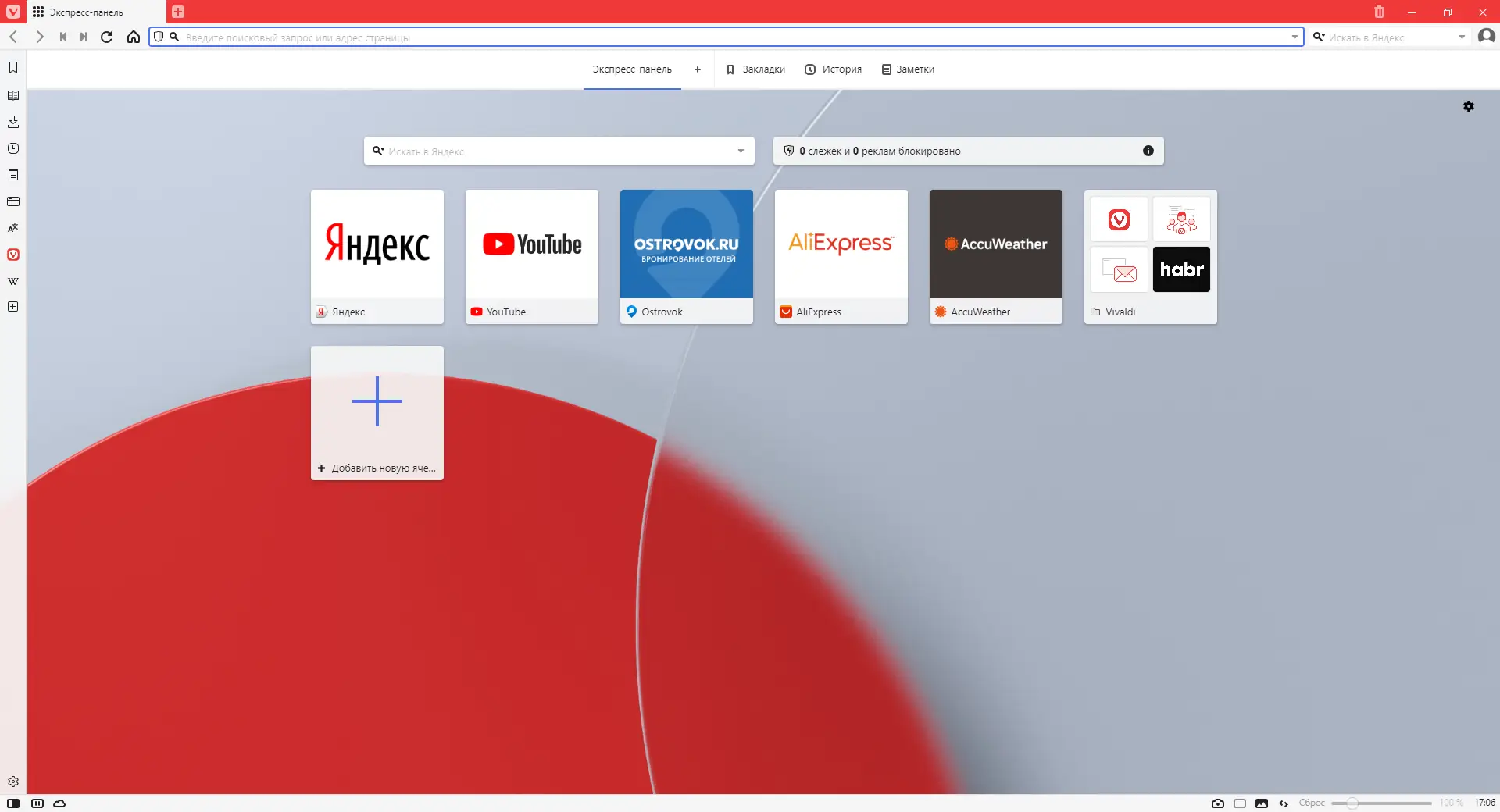Expand search engine dropdown in toolbar
The image size is (1500, 812).
(1462, 37)
